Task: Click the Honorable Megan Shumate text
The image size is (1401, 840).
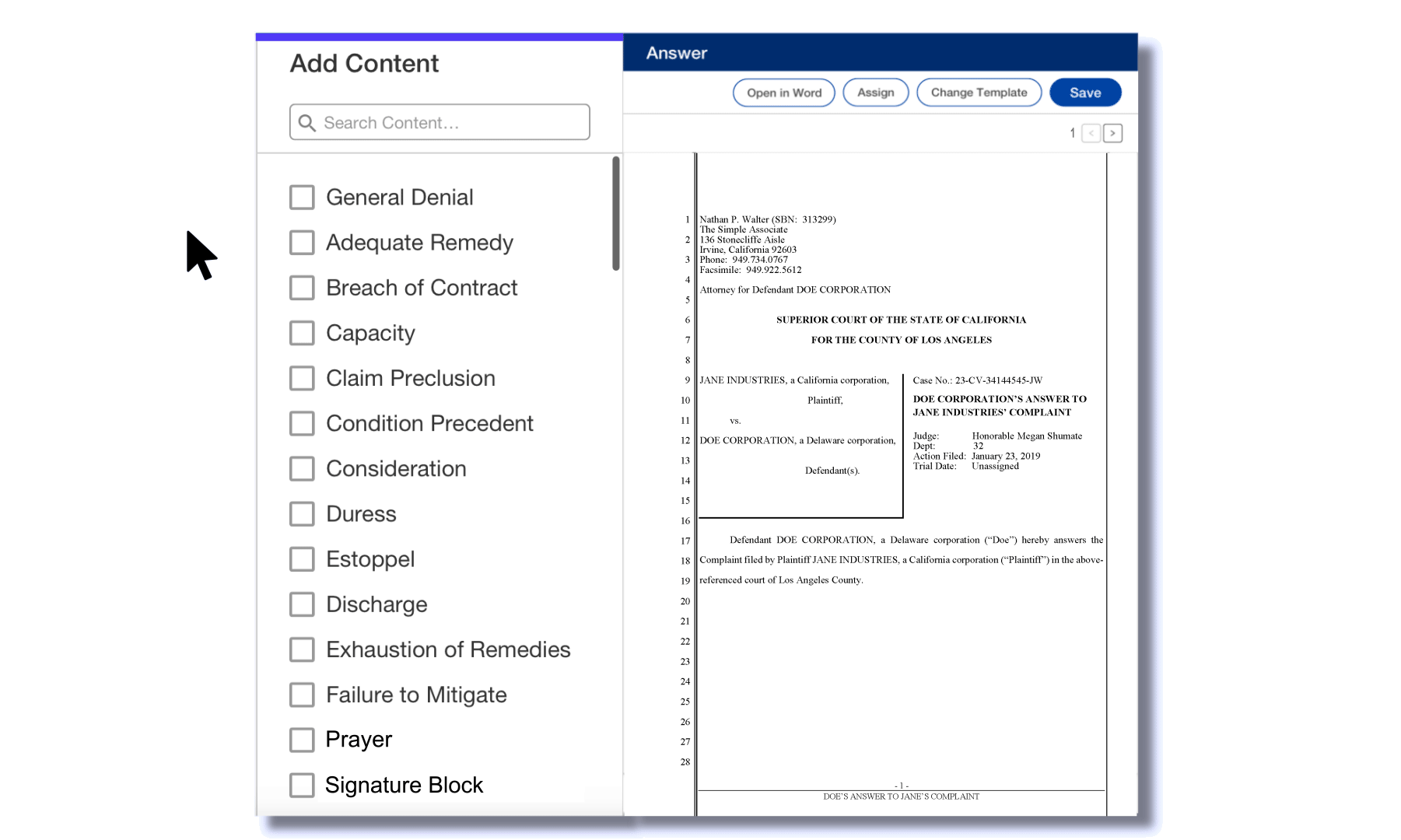Action: (x=1027, y=436)
